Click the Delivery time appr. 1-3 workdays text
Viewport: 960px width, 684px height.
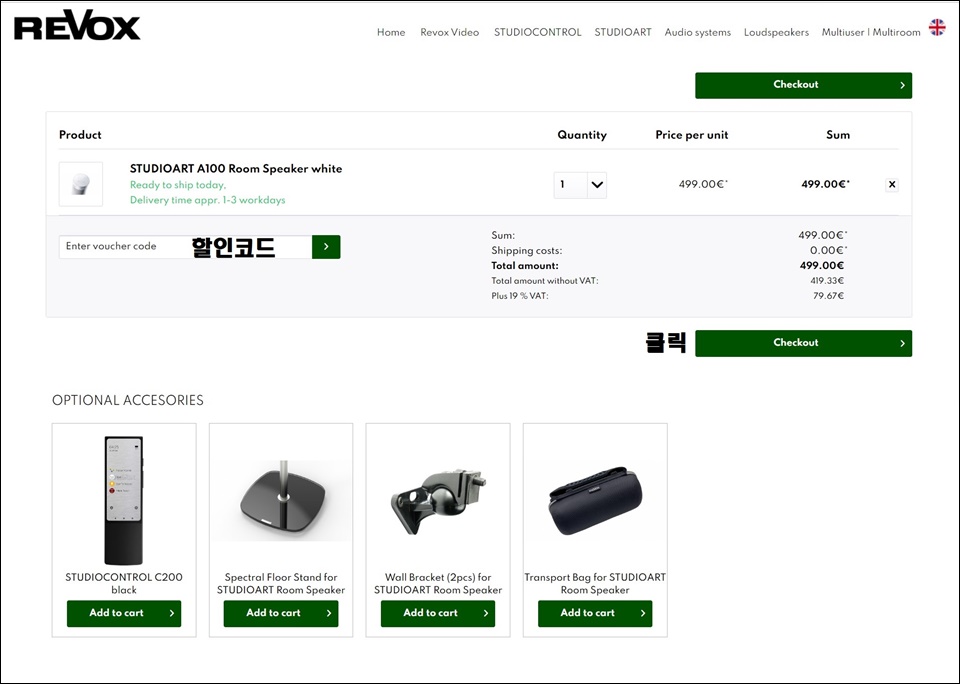coord(208,200)
